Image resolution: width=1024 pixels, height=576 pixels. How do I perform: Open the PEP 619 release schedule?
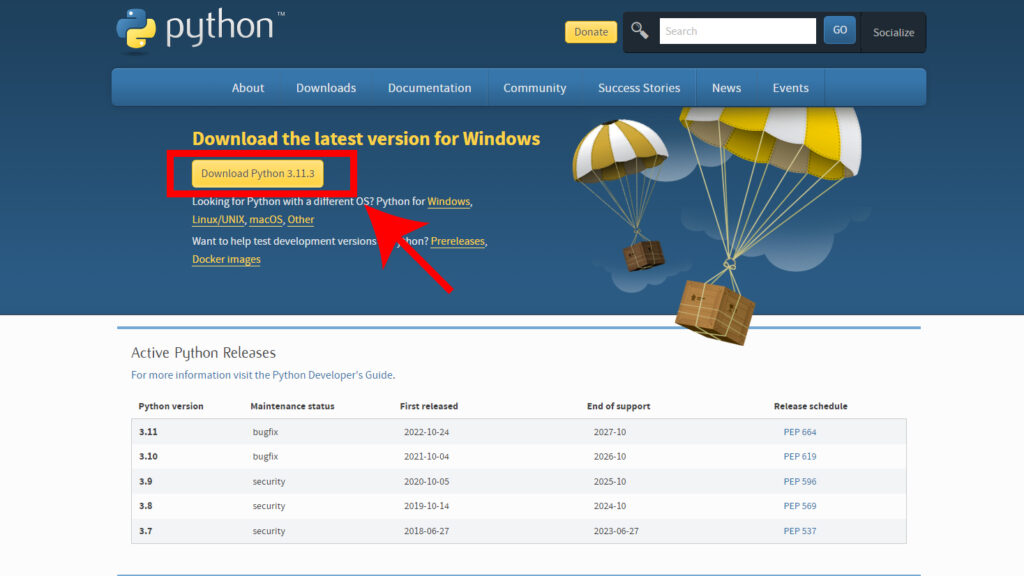(x=800, y=456)
